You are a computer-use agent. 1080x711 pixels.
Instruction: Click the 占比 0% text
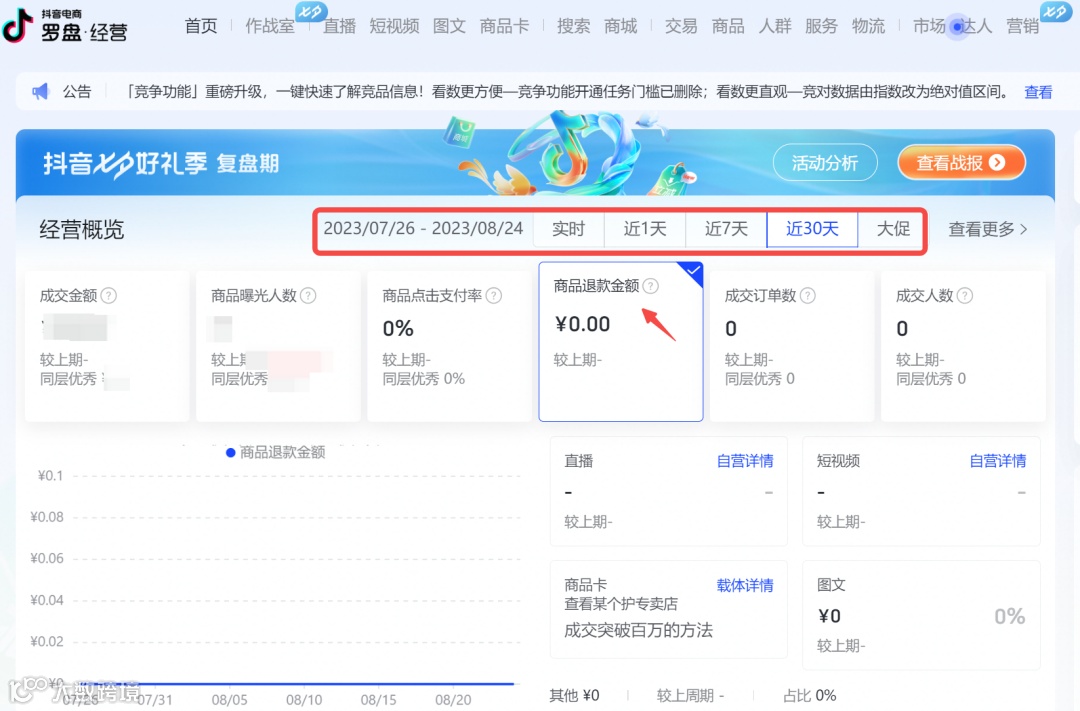809,695
